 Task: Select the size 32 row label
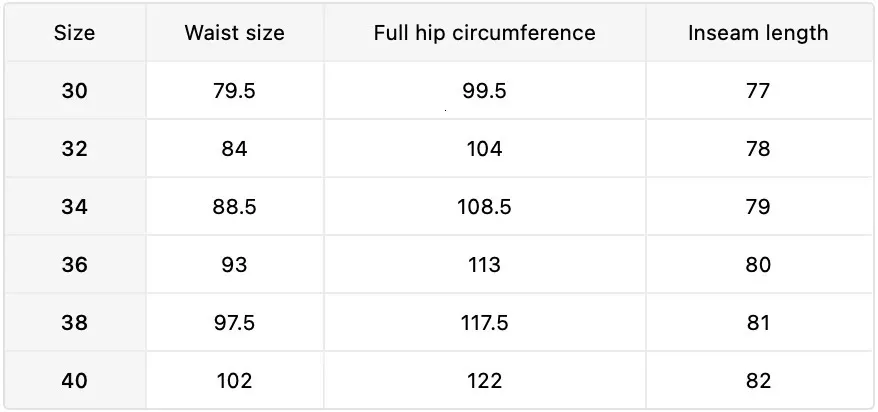pos(74,149)
